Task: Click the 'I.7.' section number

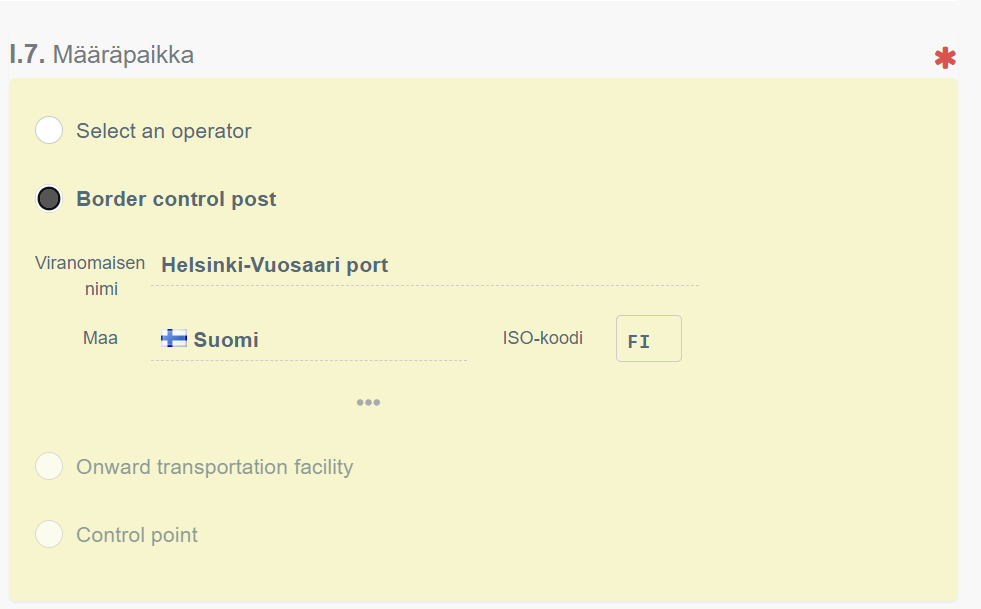Action: click(x=27, y=55)
